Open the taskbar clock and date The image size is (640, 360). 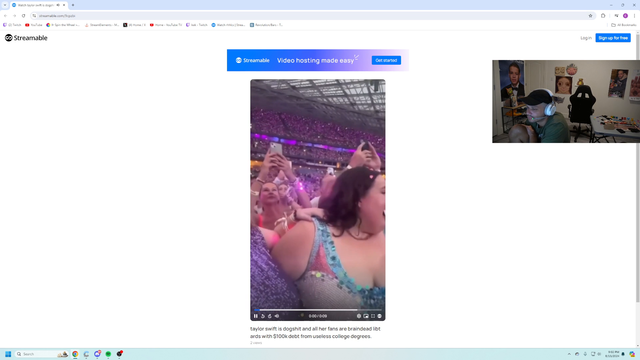613,354
